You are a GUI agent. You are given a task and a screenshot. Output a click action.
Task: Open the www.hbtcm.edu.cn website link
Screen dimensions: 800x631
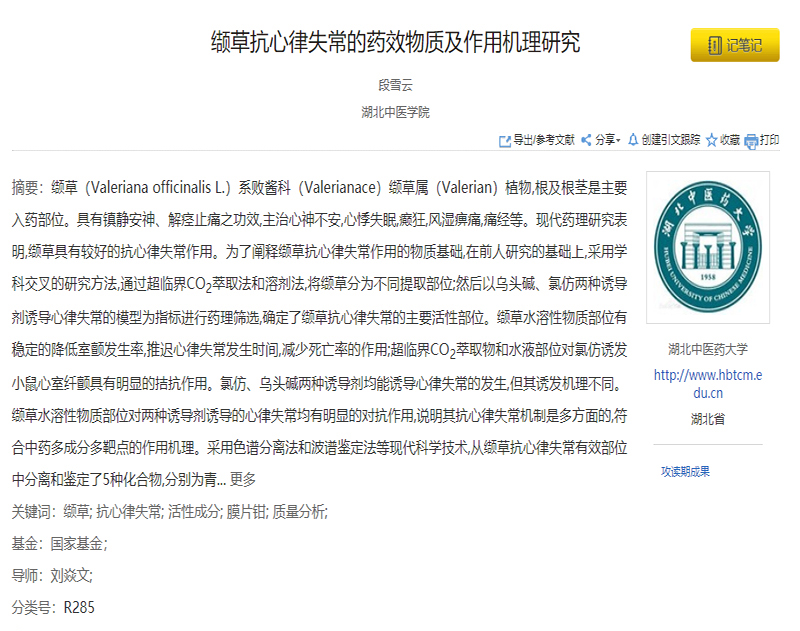708,384
